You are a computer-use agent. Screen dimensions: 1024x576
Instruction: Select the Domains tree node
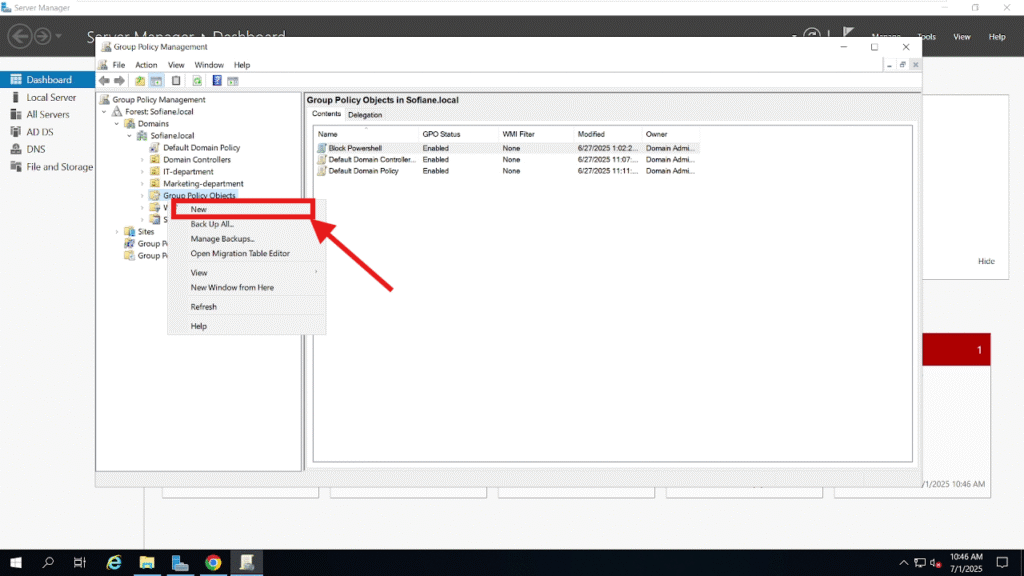(x=153, y=123)
